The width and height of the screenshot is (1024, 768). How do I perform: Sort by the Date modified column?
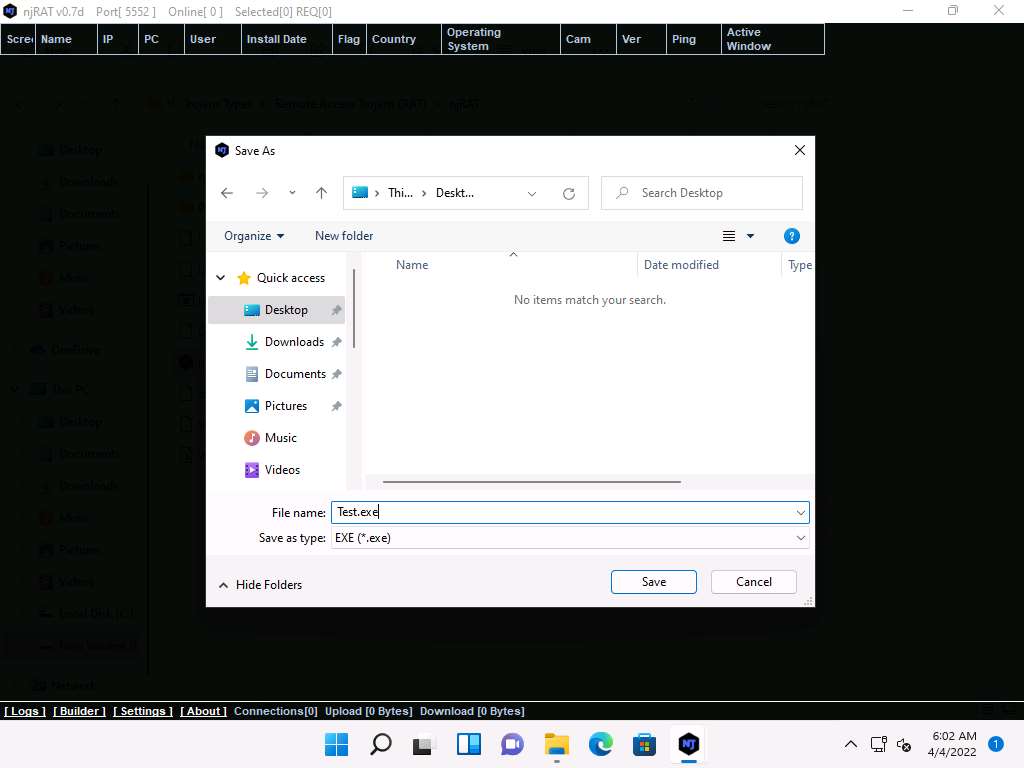pyautogui.click(x=681, y=265)
